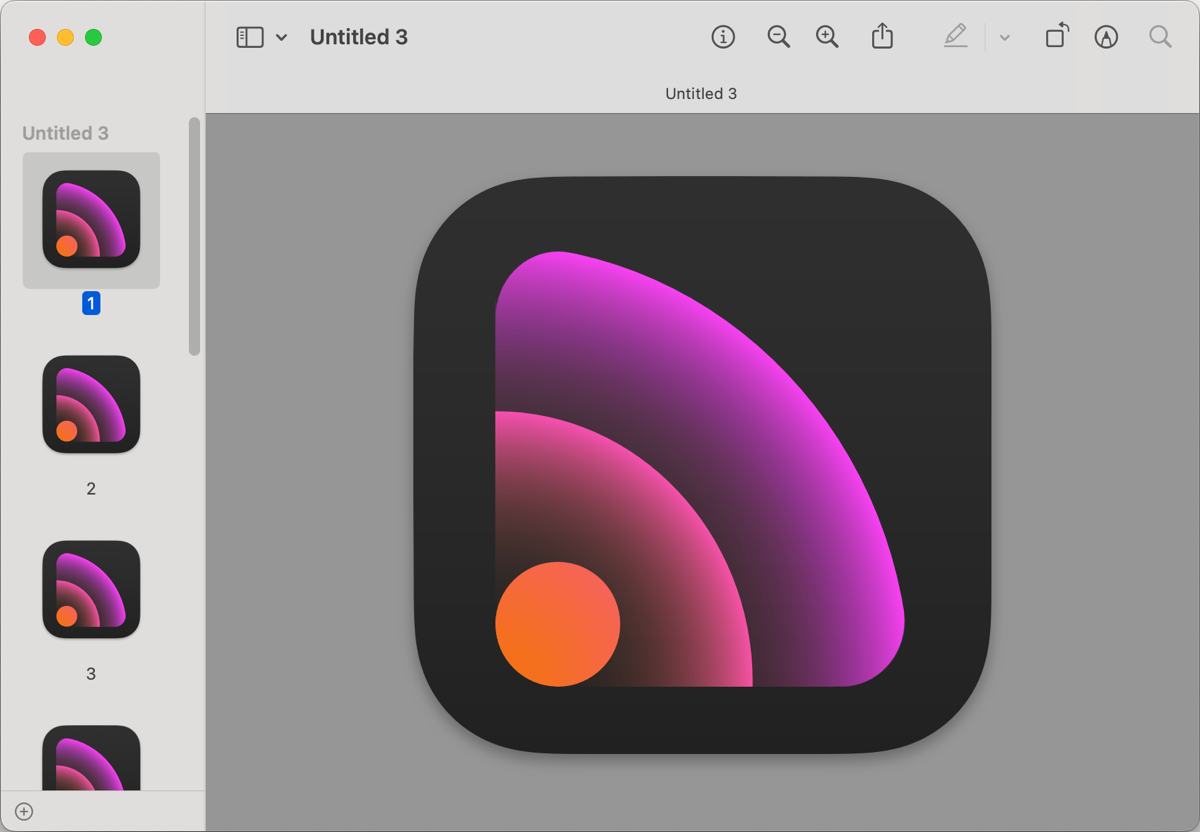
Task: Open highlight color dropdown arrow
Action: (1005, 38)
